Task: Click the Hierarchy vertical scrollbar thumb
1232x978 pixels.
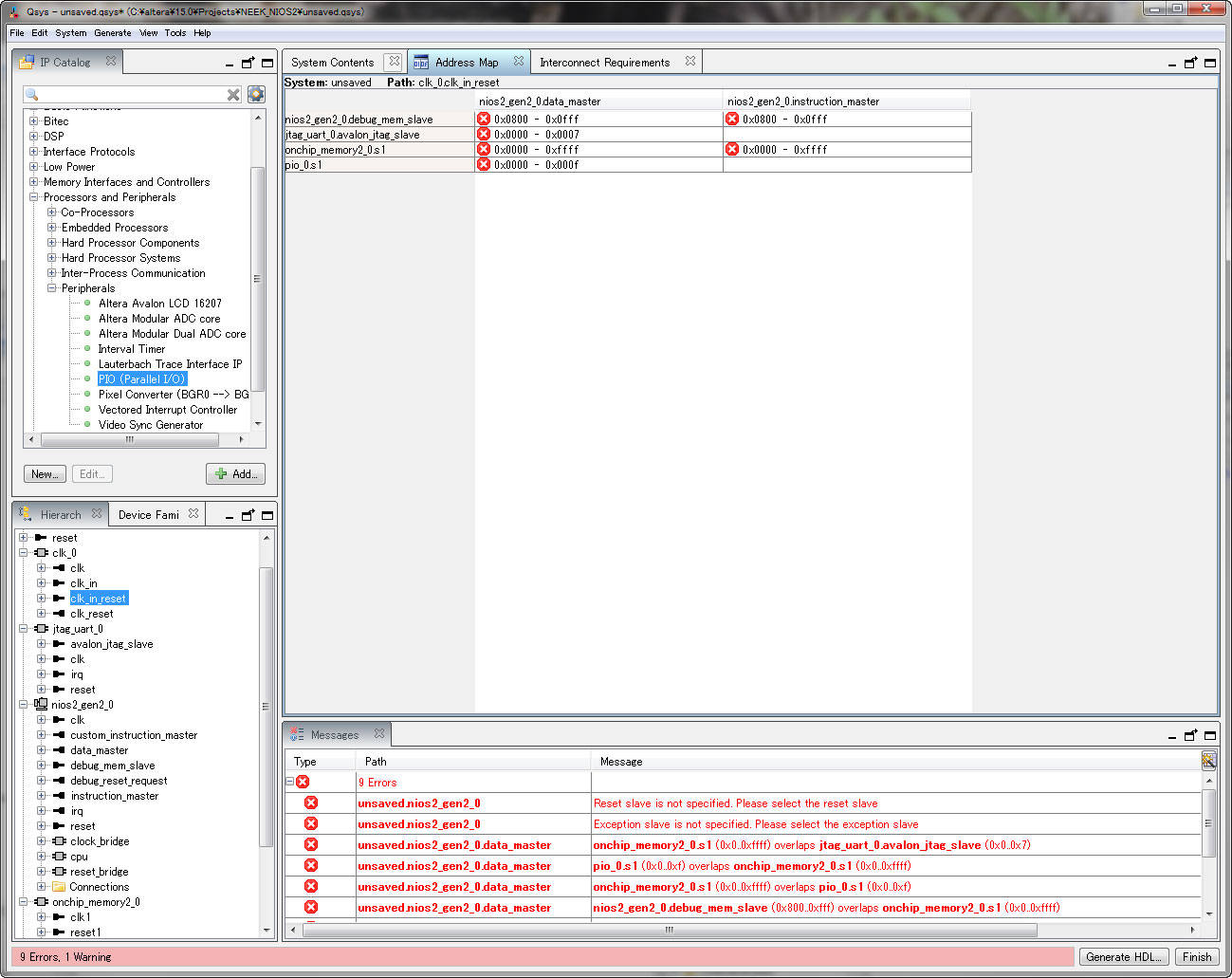Action: pyautogui.click(x=266, y=707)
